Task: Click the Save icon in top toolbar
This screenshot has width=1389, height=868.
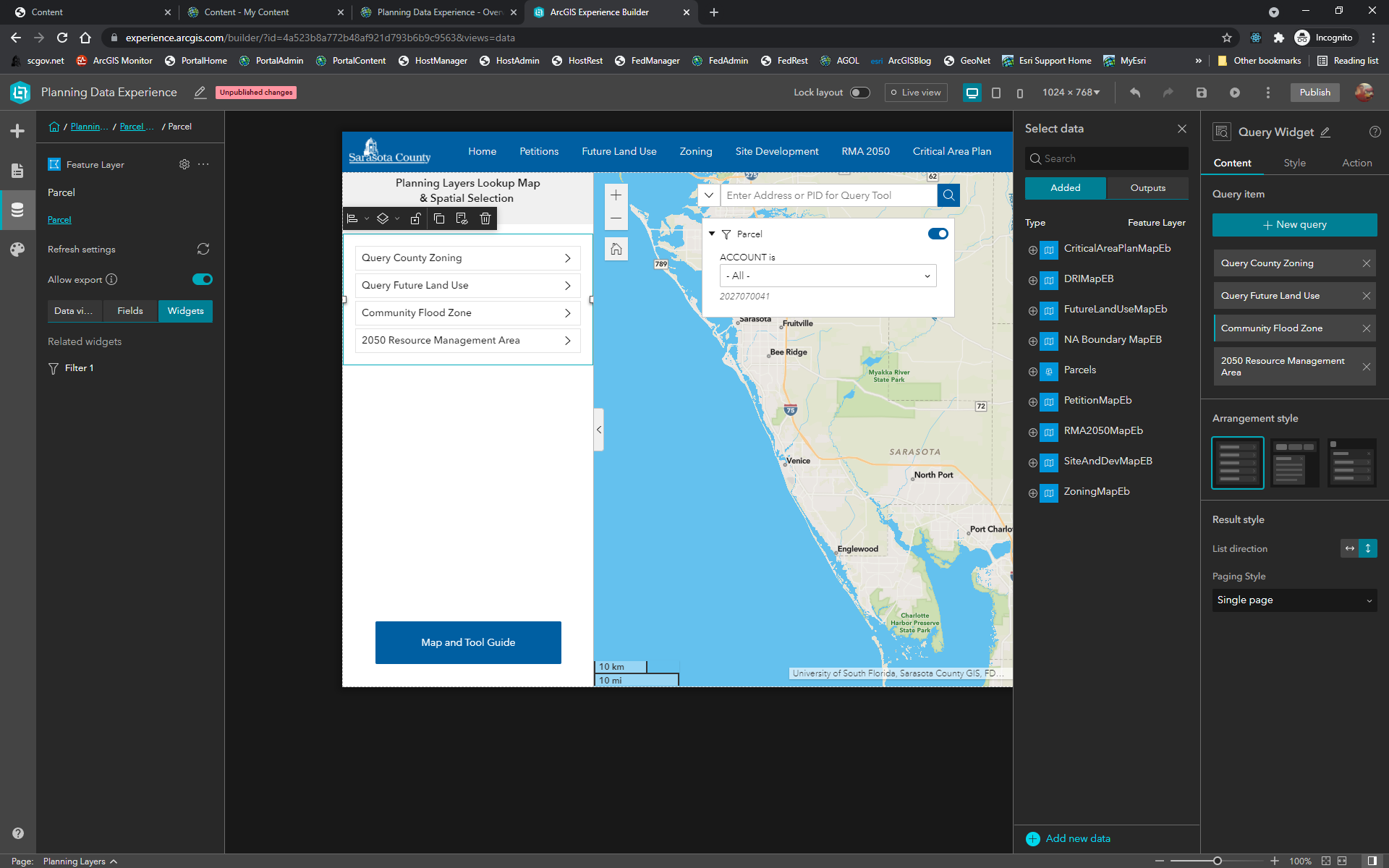Action: click(x=1201, y=93)
